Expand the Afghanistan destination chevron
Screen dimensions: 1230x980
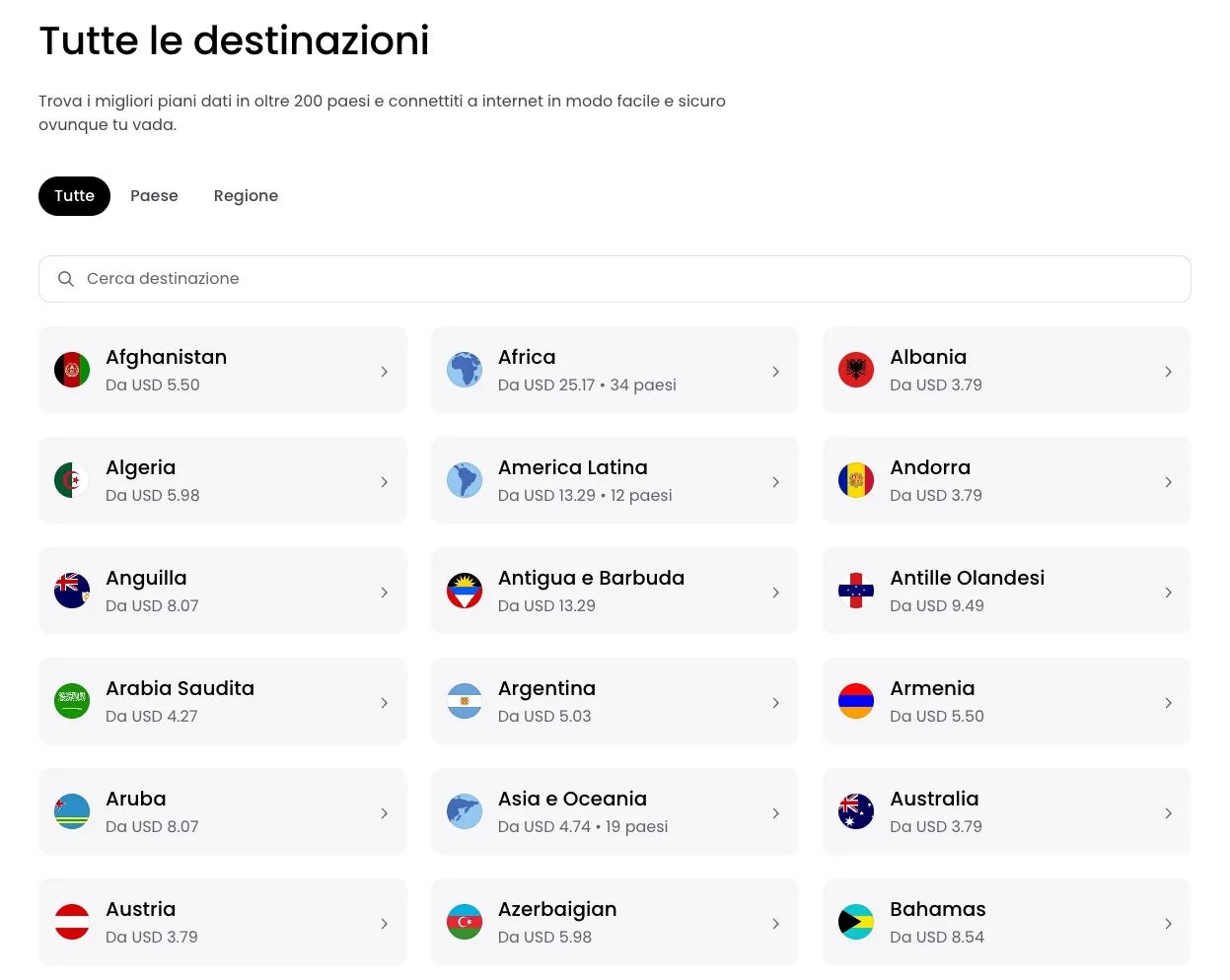(384, 372)
